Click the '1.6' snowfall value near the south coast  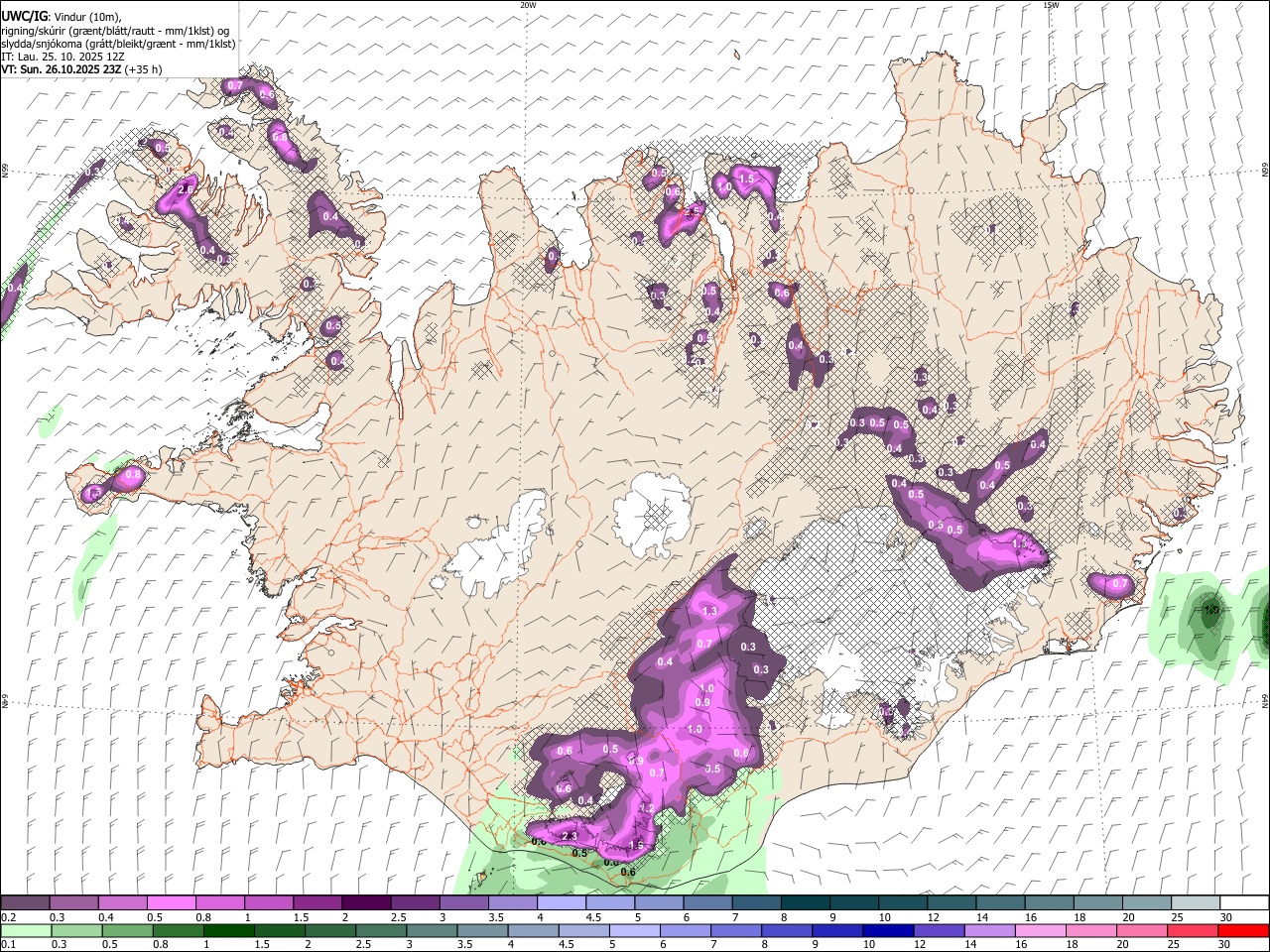(636, 846)
